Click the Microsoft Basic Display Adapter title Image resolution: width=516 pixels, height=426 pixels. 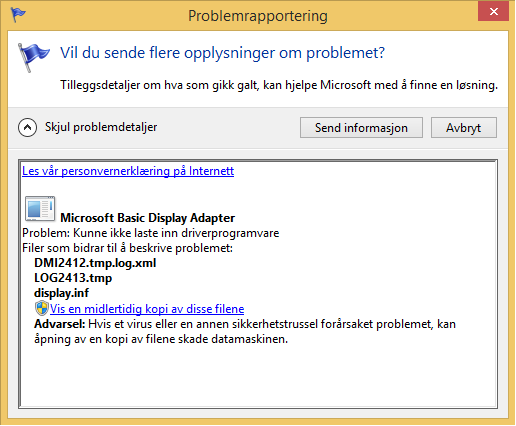[148, 218]
